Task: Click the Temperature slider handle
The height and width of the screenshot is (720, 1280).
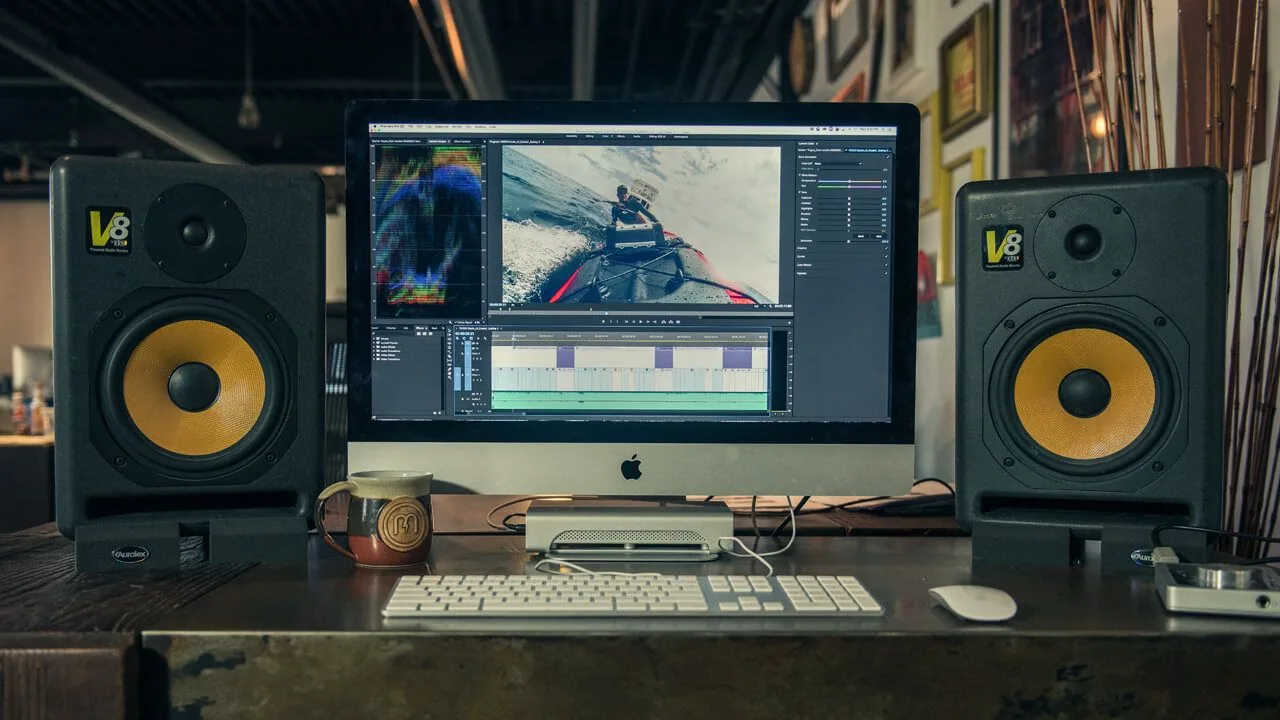Action: click(849, 179)
